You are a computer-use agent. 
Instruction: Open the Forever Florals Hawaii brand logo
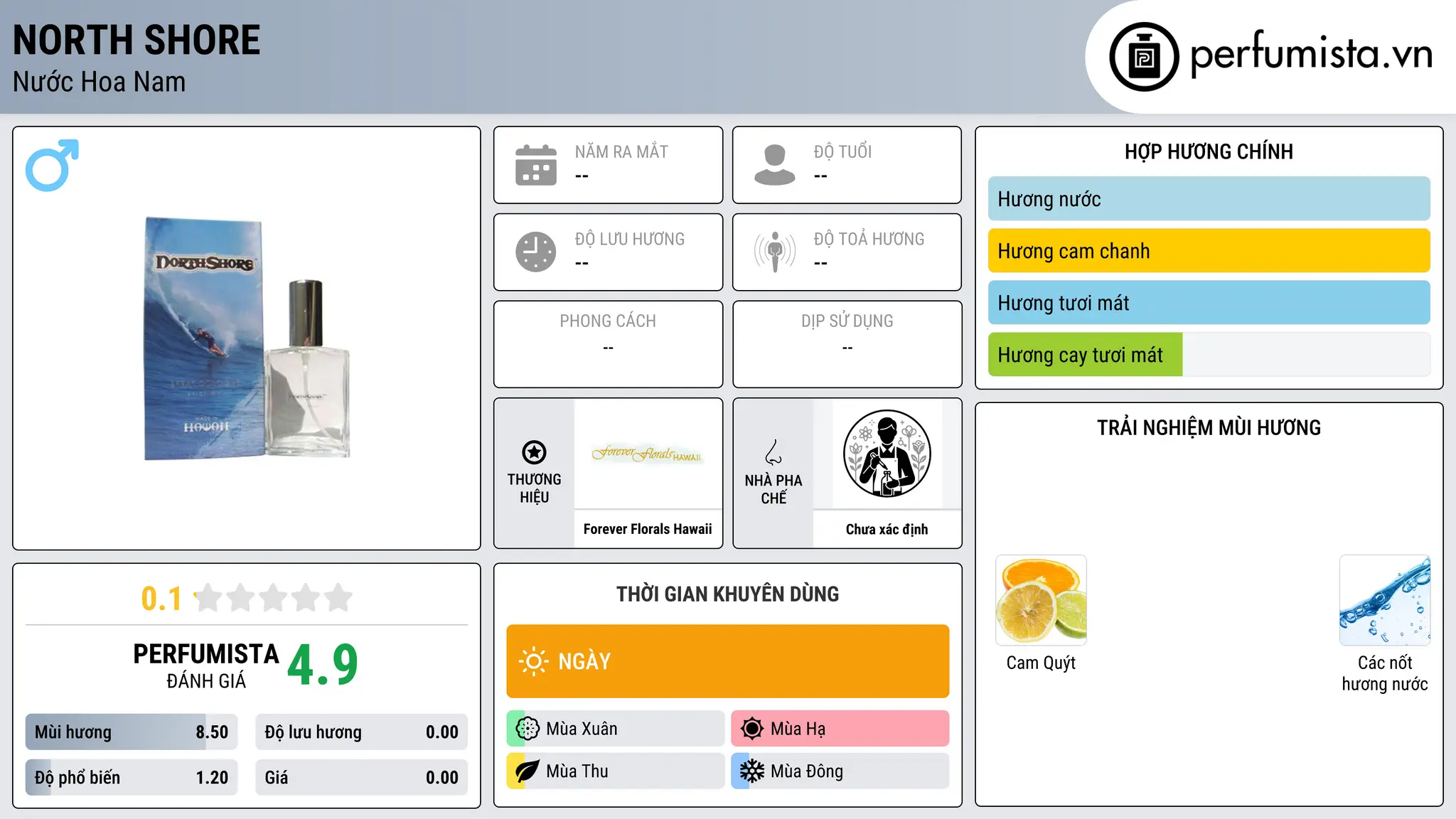pos(648,454)
